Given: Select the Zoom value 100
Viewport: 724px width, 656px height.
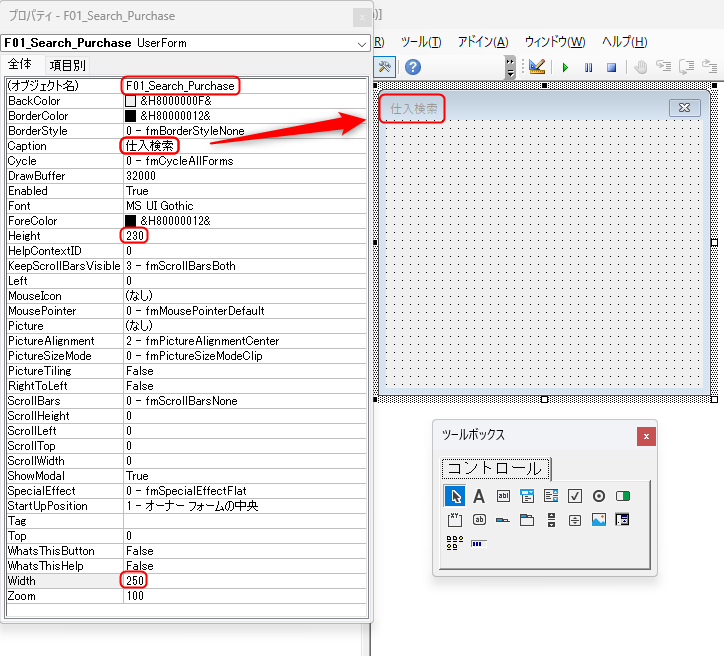Looking at the screenshot, I should (x=245, y=596).
